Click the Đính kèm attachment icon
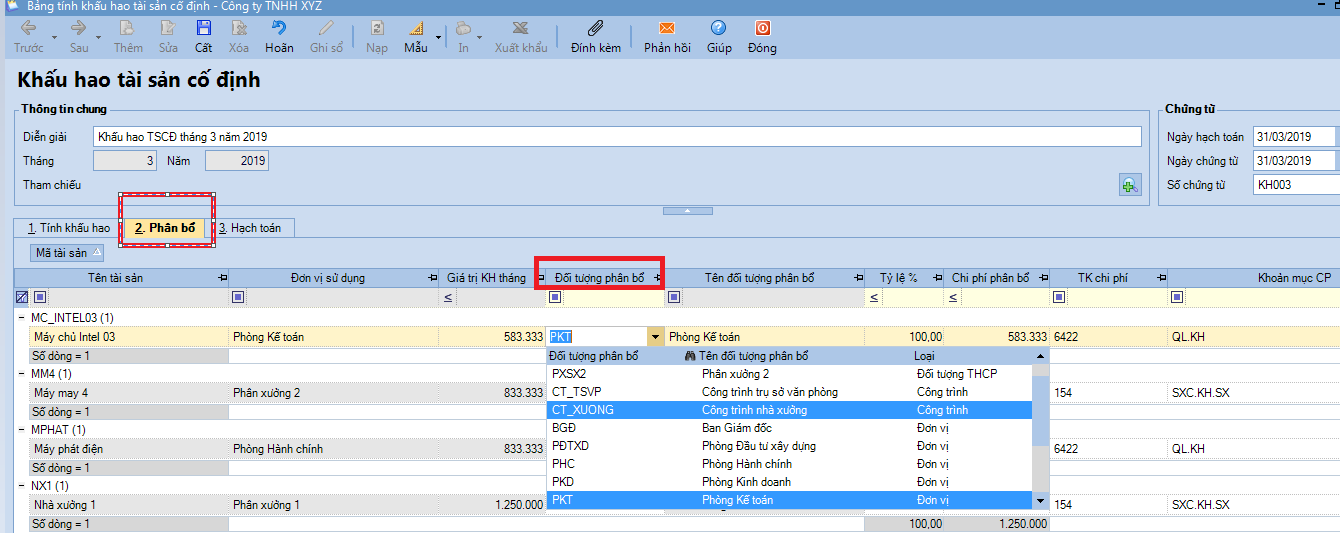Viewport: 1340px width, 533px height. click(x=595, y=28)
